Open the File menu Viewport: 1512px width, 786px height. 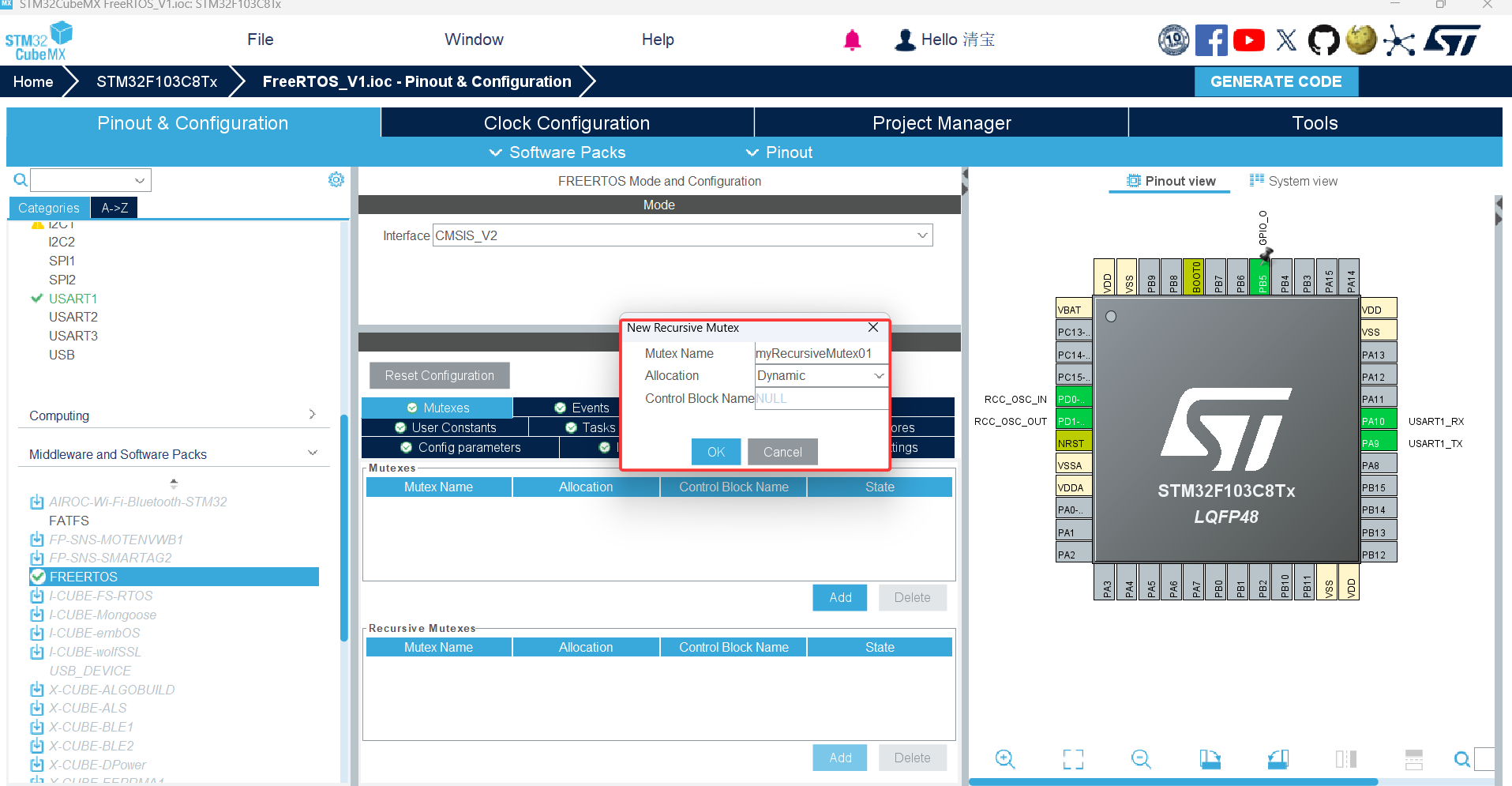(261, 39)
